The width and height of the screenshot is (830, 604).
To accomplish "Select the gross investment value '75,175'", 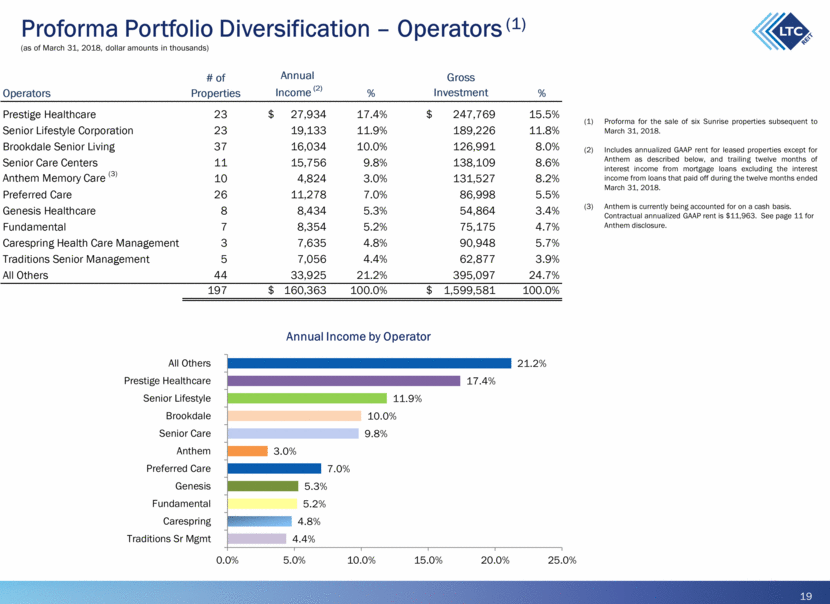I will point(477,227).
